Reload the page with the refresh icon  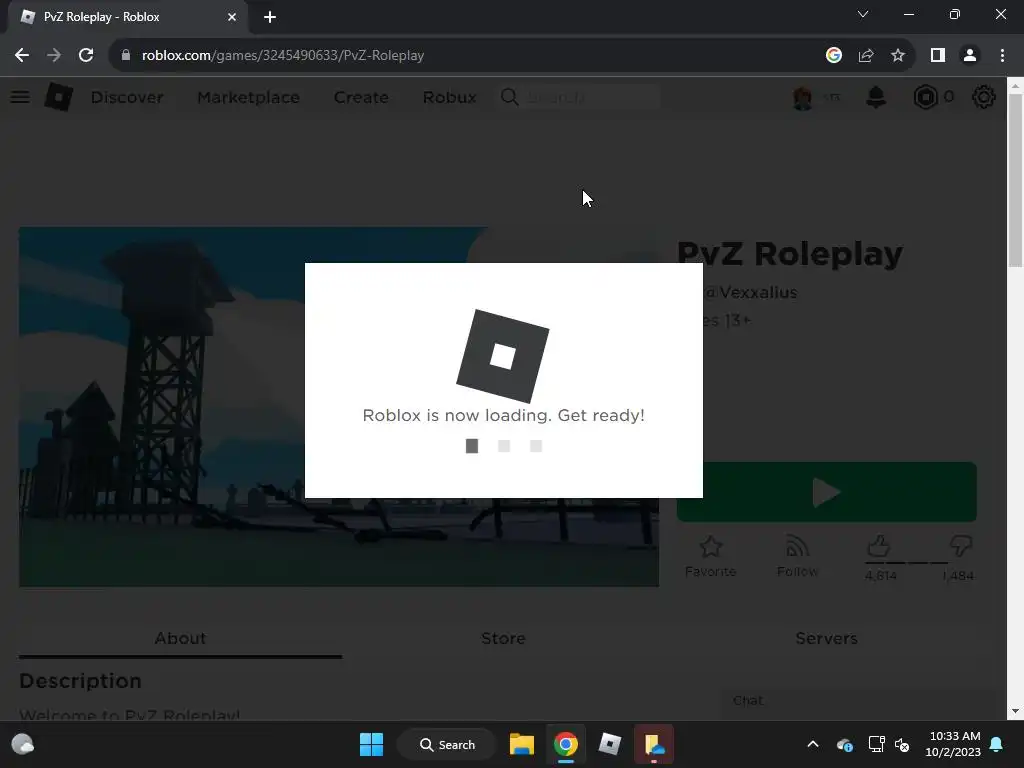point(86,56)
